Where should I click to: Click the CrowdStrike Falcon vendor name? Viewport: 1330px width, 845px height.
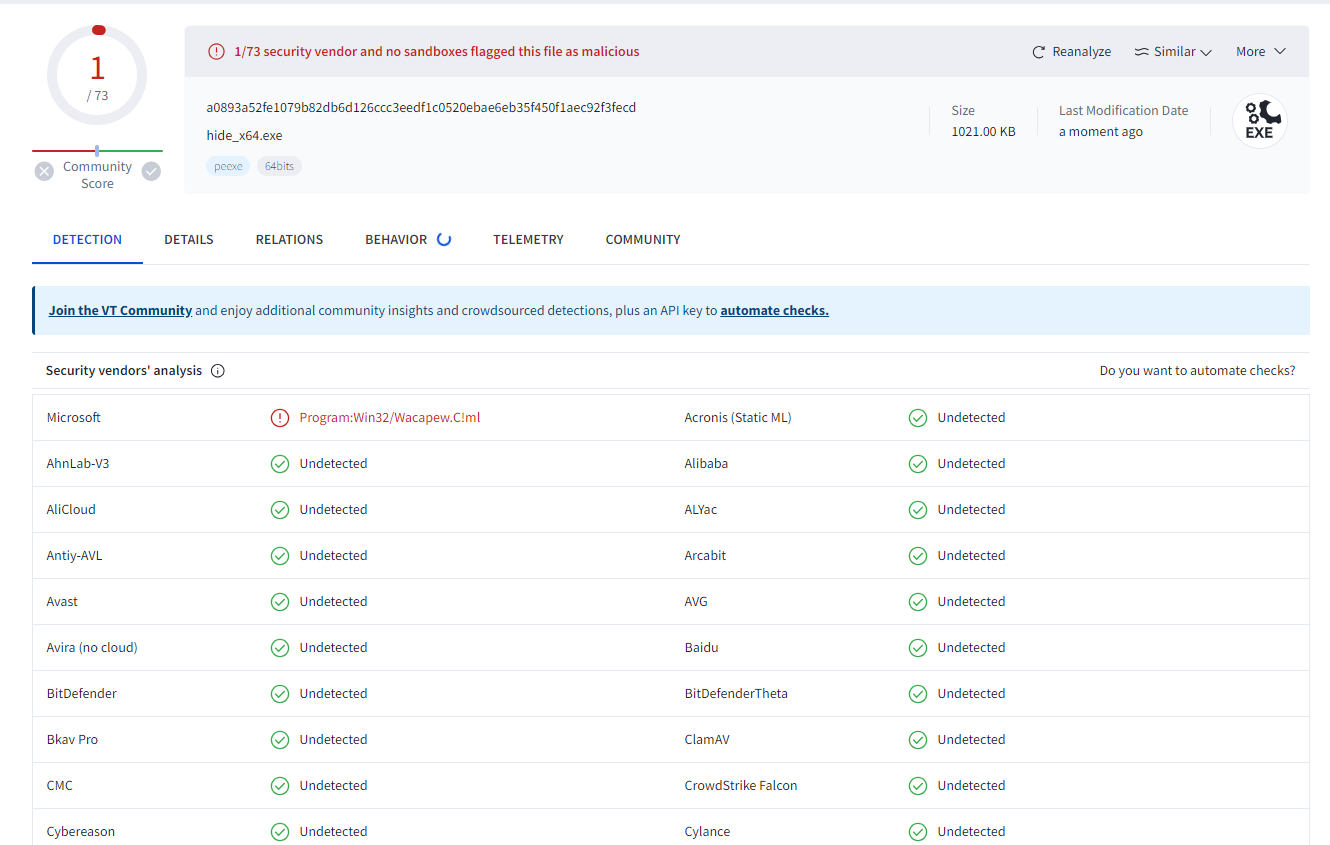(x=741, y=786)
